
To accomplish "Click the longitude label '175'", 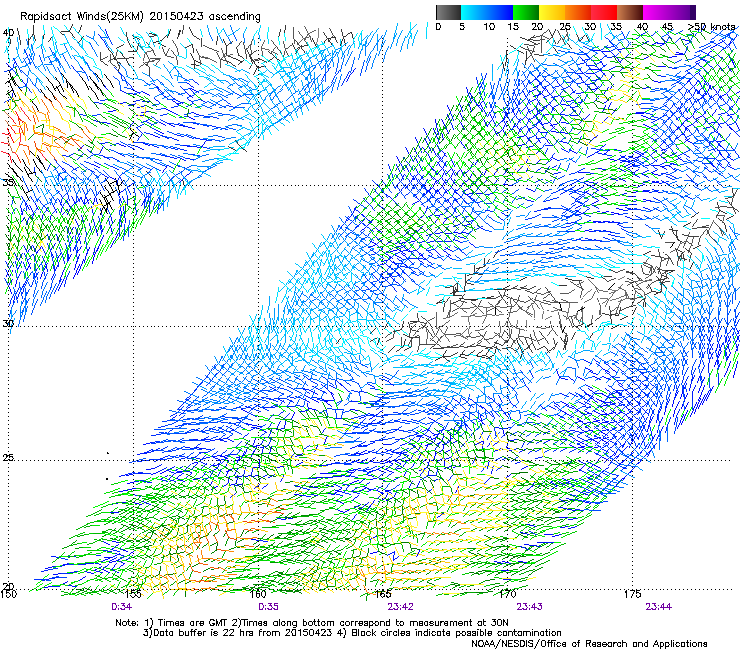I will [x=632, y=594].
